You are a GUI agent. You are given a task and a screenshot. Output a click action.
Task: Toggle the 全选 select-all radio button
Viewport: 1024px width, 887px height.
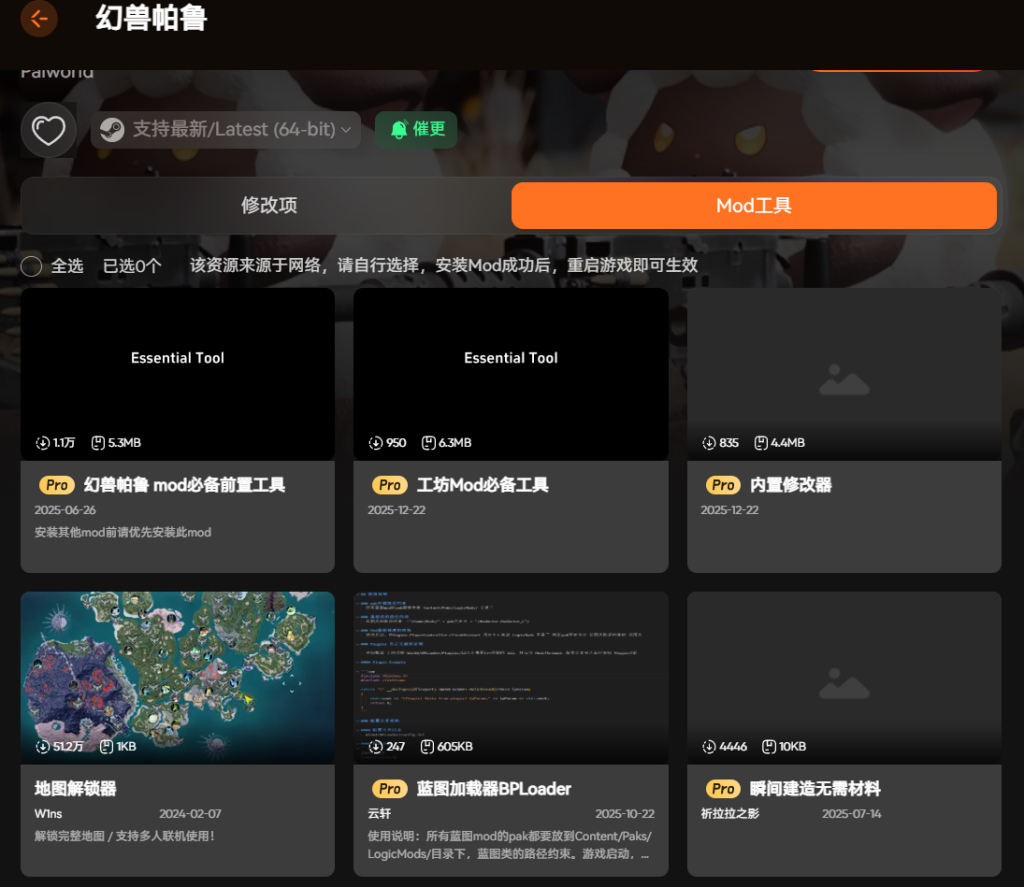[32, 266]
